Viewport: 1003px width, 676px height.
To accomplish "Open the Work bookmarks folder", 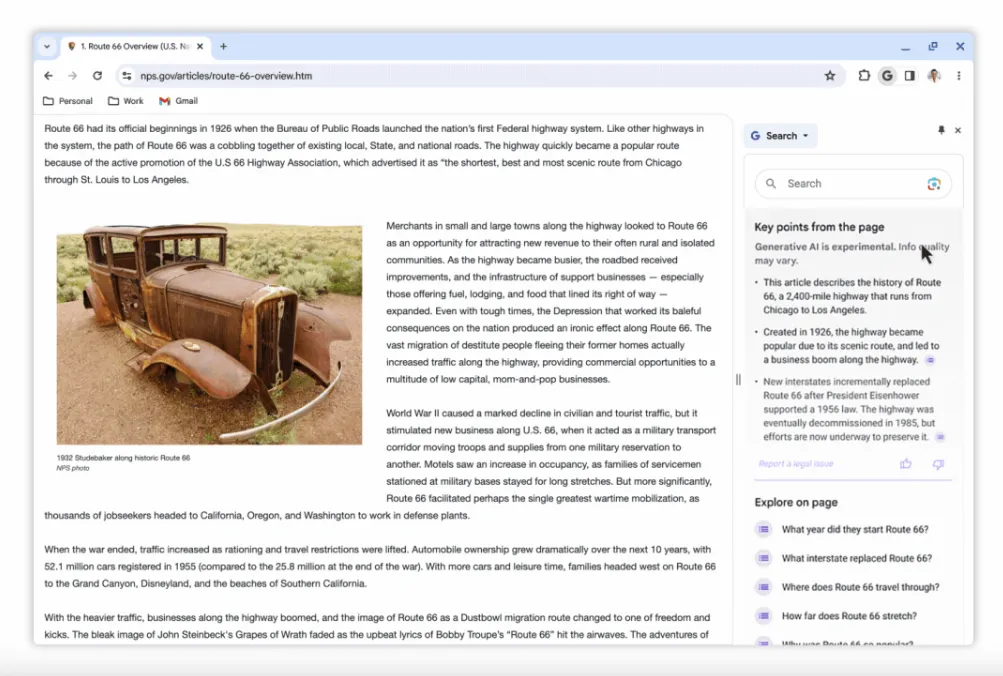I will (125, 101).
